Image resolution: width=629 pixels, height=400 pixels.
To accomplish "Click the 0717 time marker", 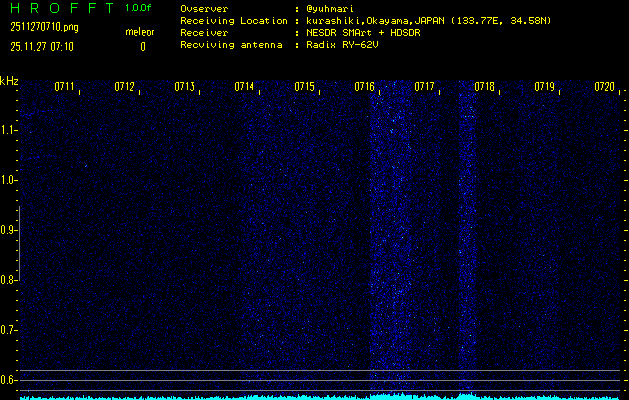I will [x=424, y=87].
